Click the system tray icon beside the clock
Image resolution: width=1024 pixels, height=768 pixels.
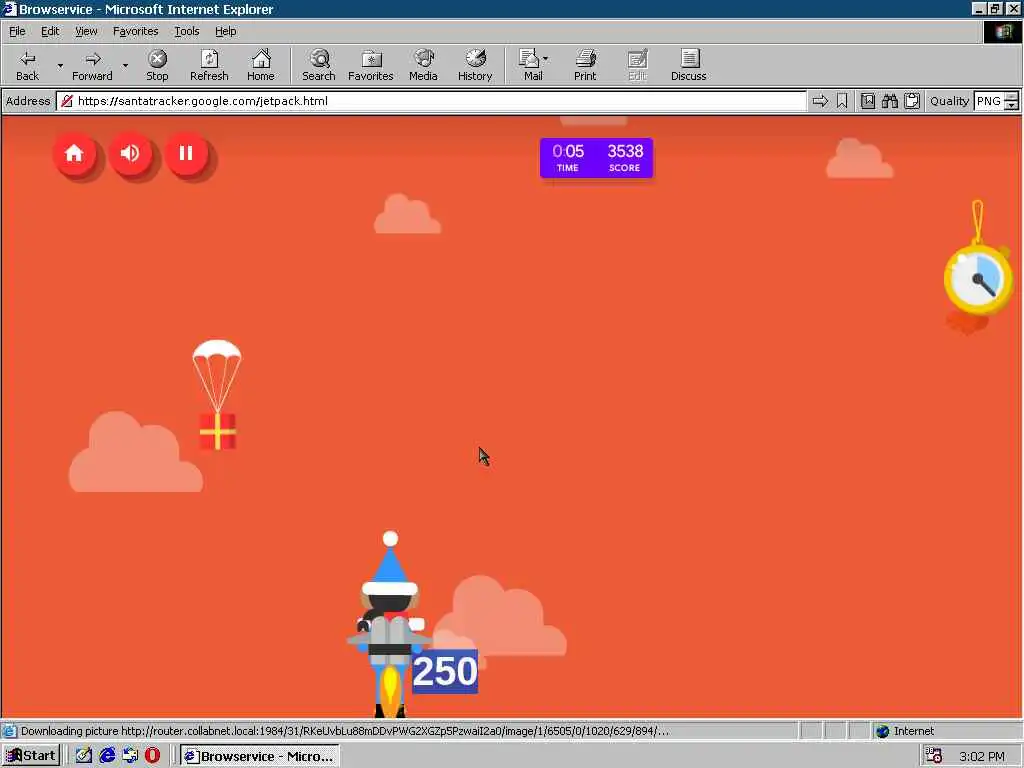pyautogui.click(x=935, y=756)
